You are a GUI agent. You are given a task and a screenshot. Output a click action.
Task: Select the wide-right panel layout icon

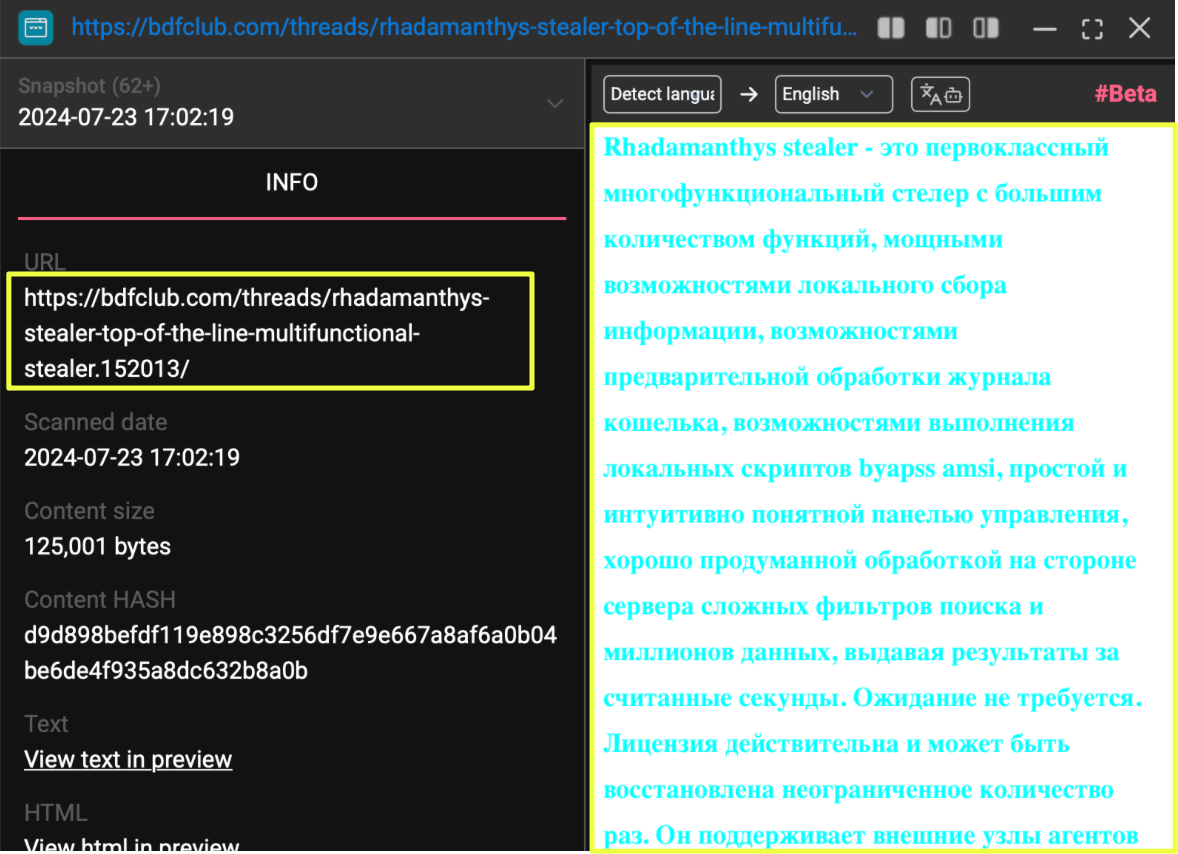[986, 28]
